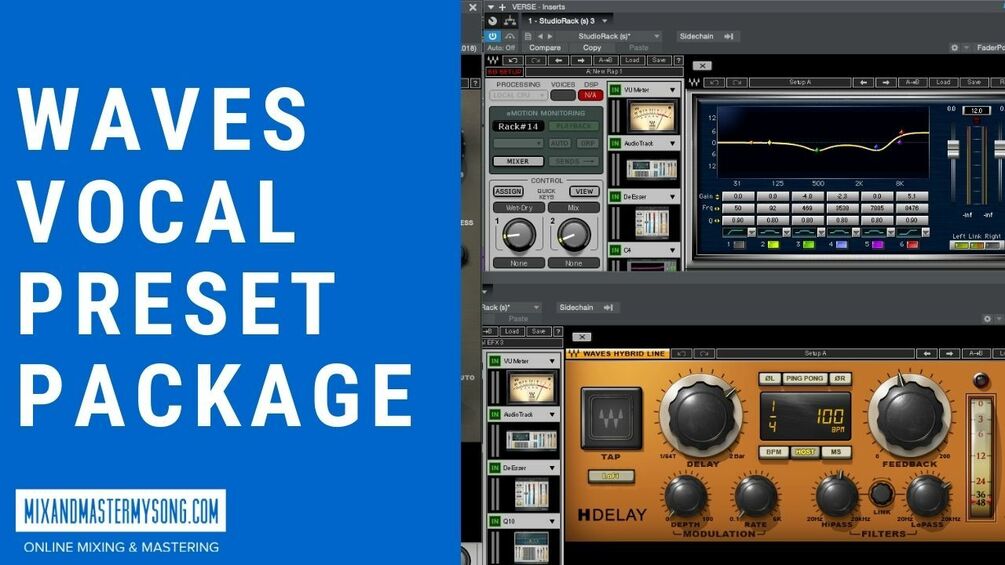This screenshot has width=1005, height=565.
Task: Open the StudioRack (s)* preset dropdown
Action: (656, 37)
